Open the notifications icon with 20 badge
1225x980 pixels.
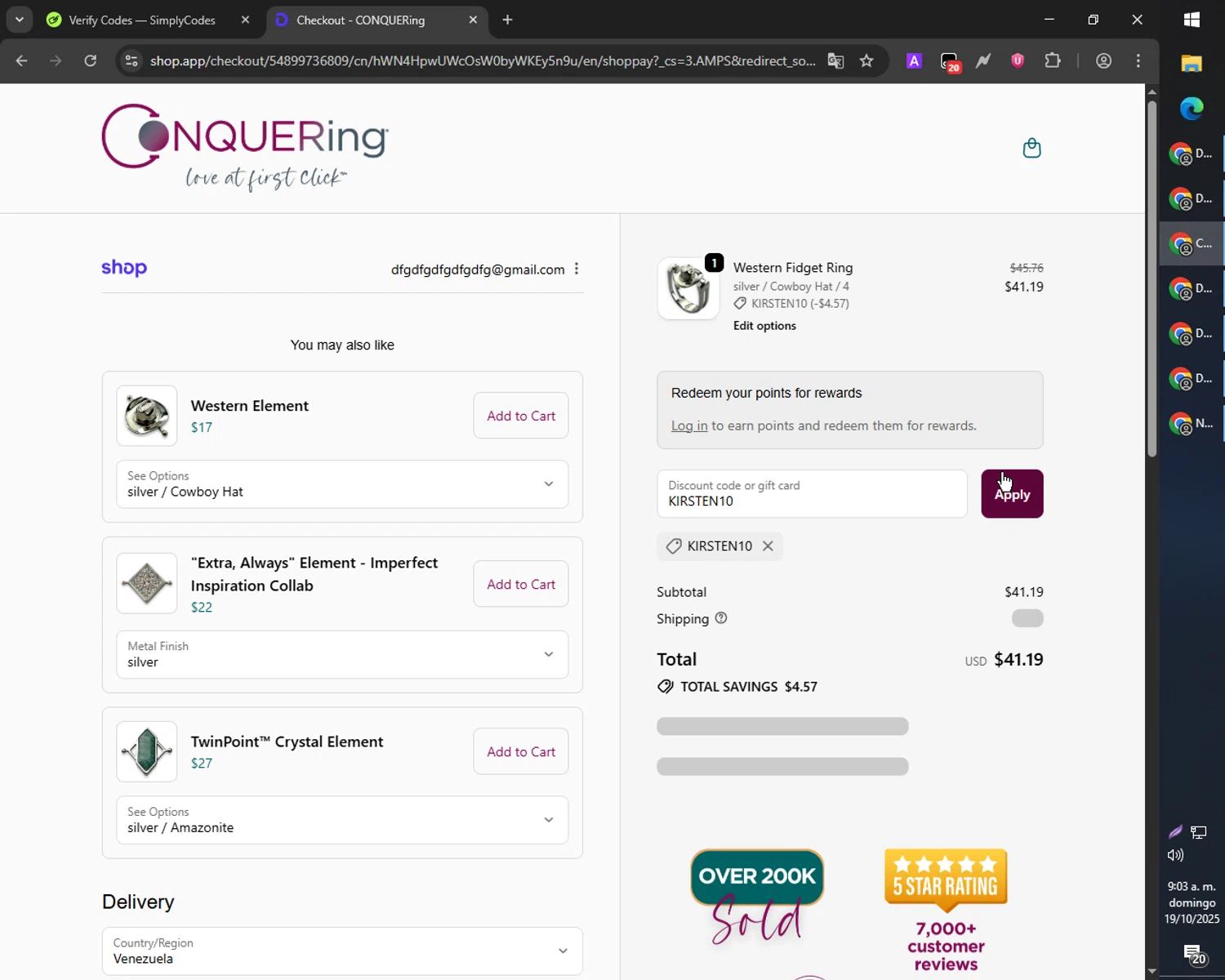1193,953
